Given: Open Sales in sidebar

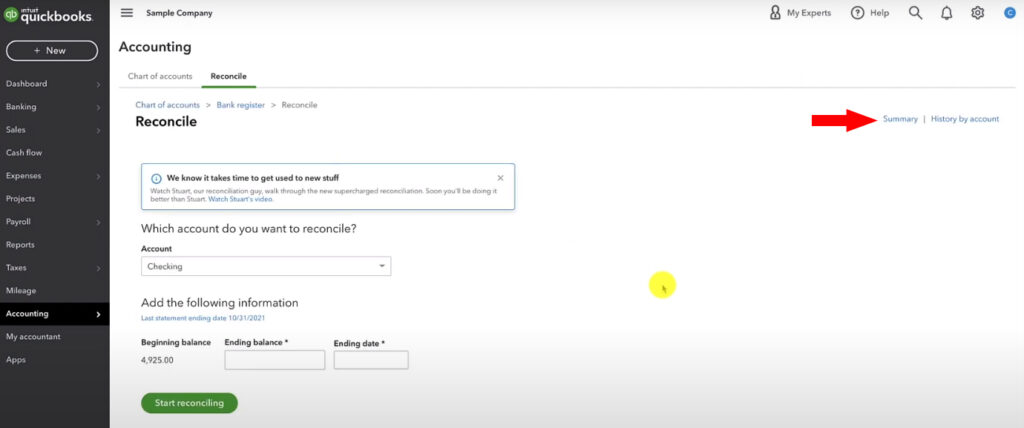Looking at the screenshot, I should [16, 129].
